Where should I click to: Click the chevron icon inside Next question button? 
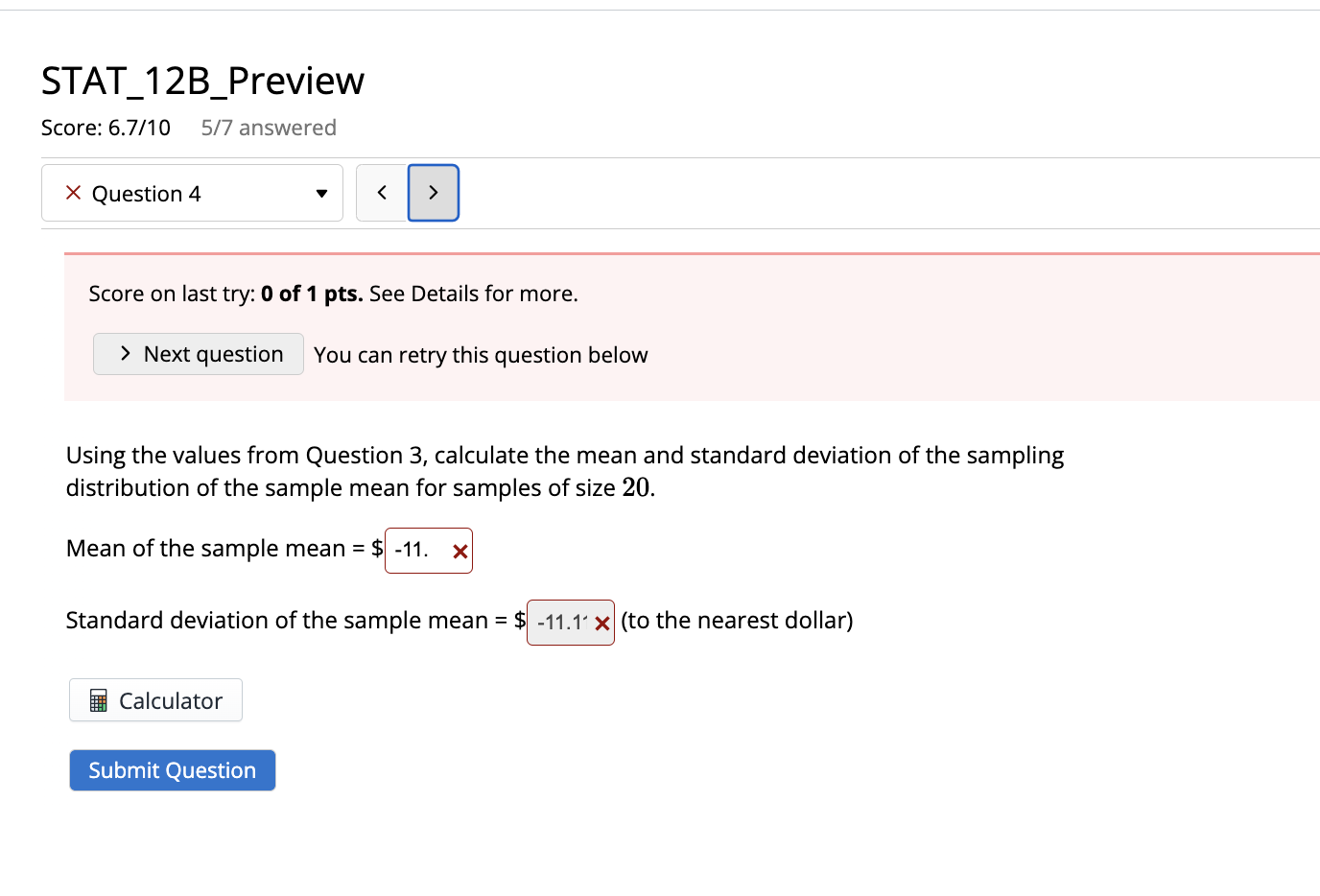[124, 353]
